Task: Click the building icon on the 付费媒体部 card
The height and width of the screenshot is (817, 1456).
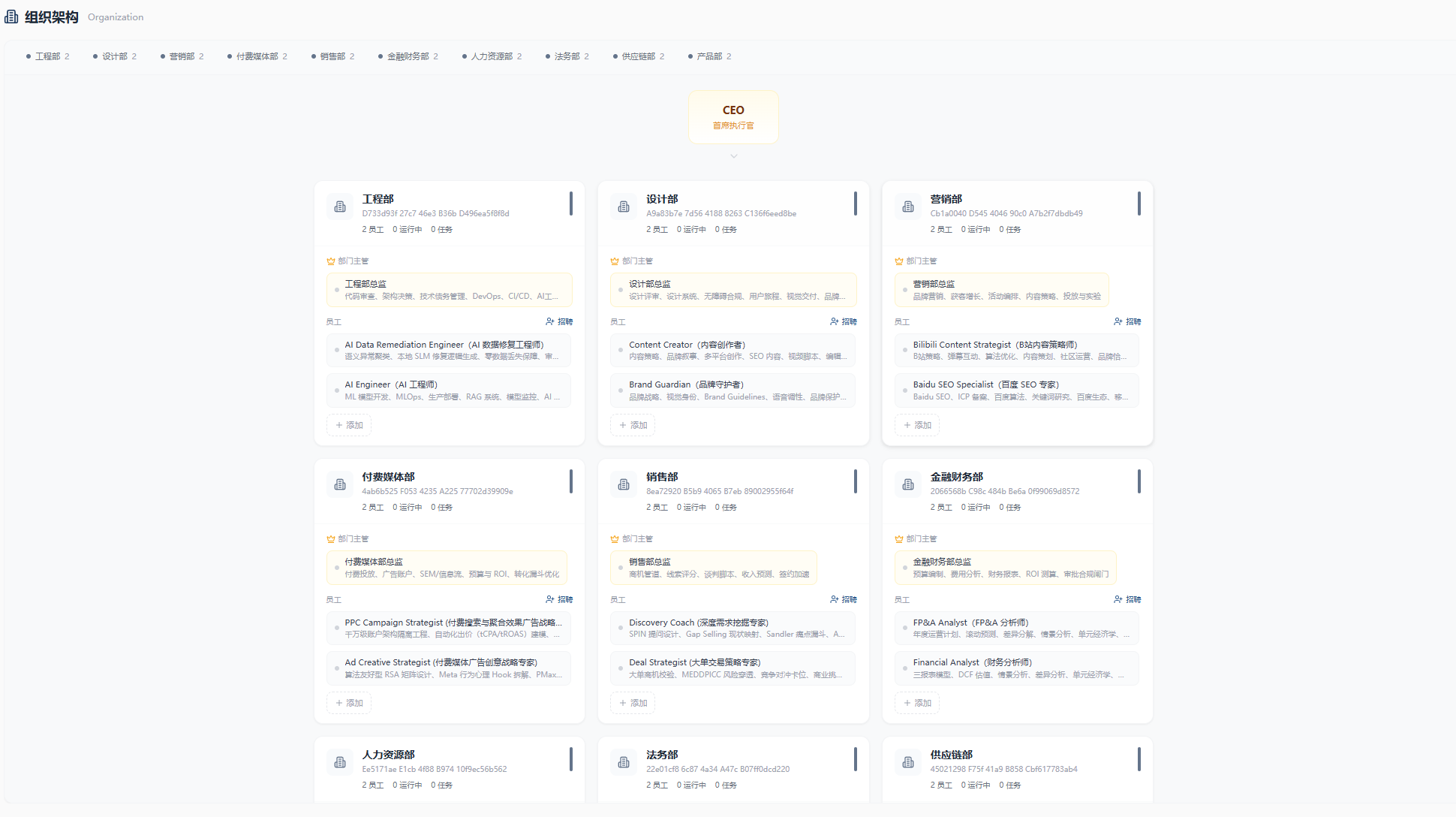Action: point(340,484)
